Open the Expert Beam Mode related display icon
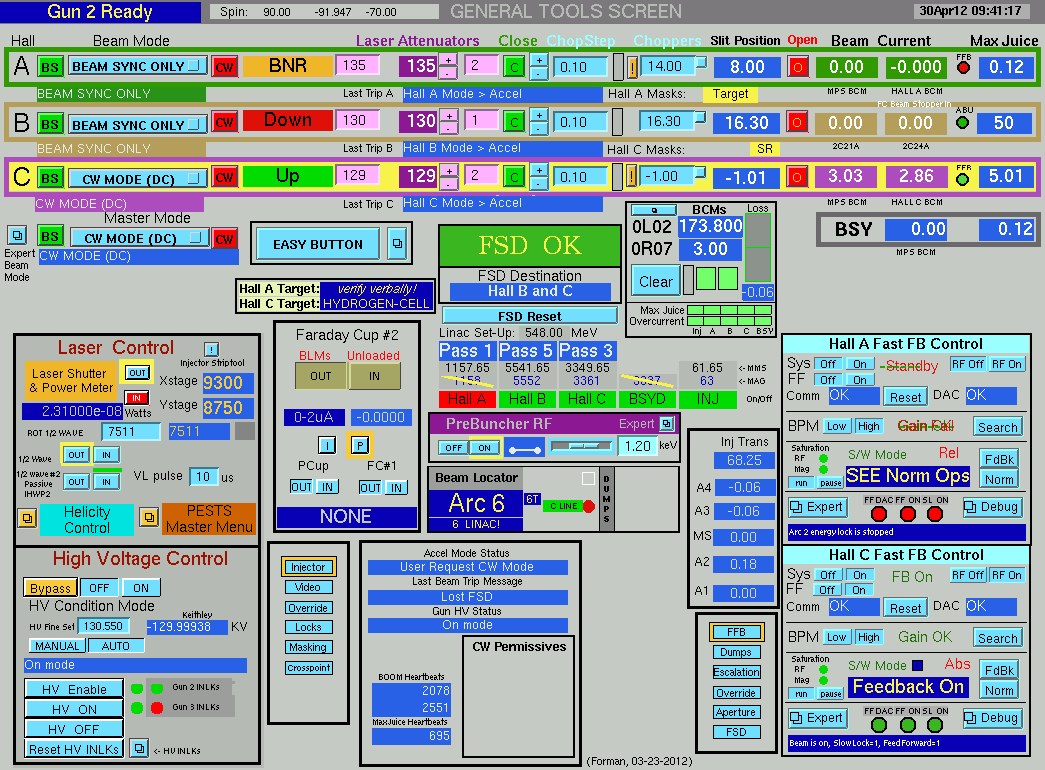 pos(17,235)
